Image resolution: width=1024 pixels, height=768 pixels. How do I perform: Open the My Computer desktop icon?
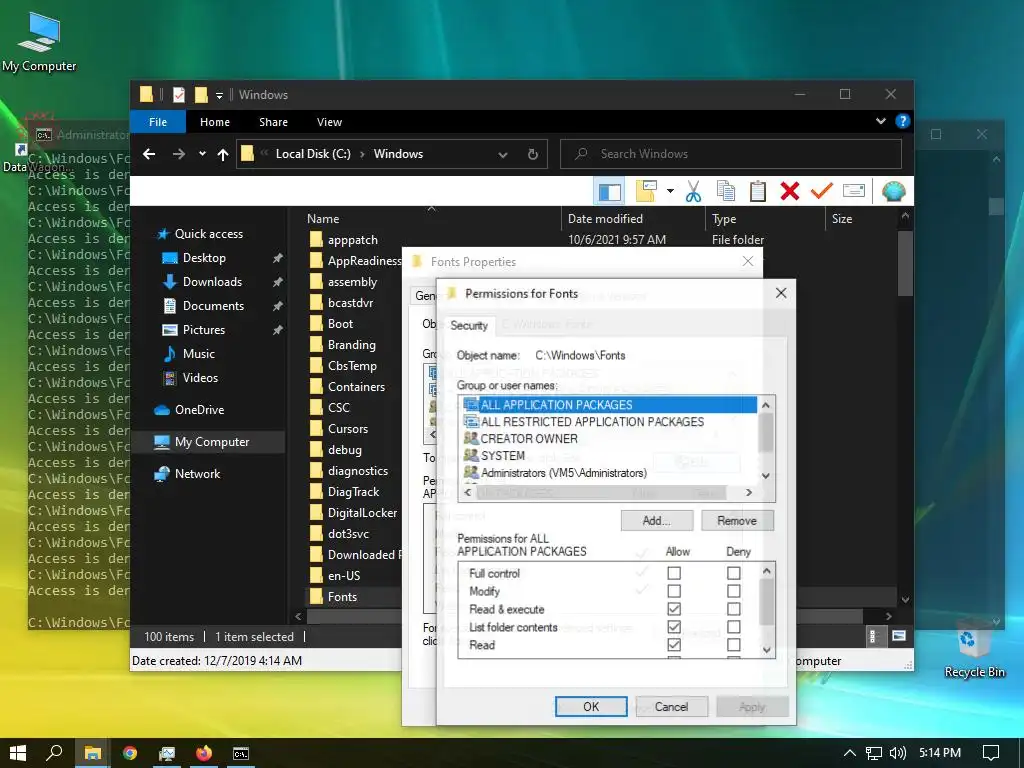click(39, 41)
